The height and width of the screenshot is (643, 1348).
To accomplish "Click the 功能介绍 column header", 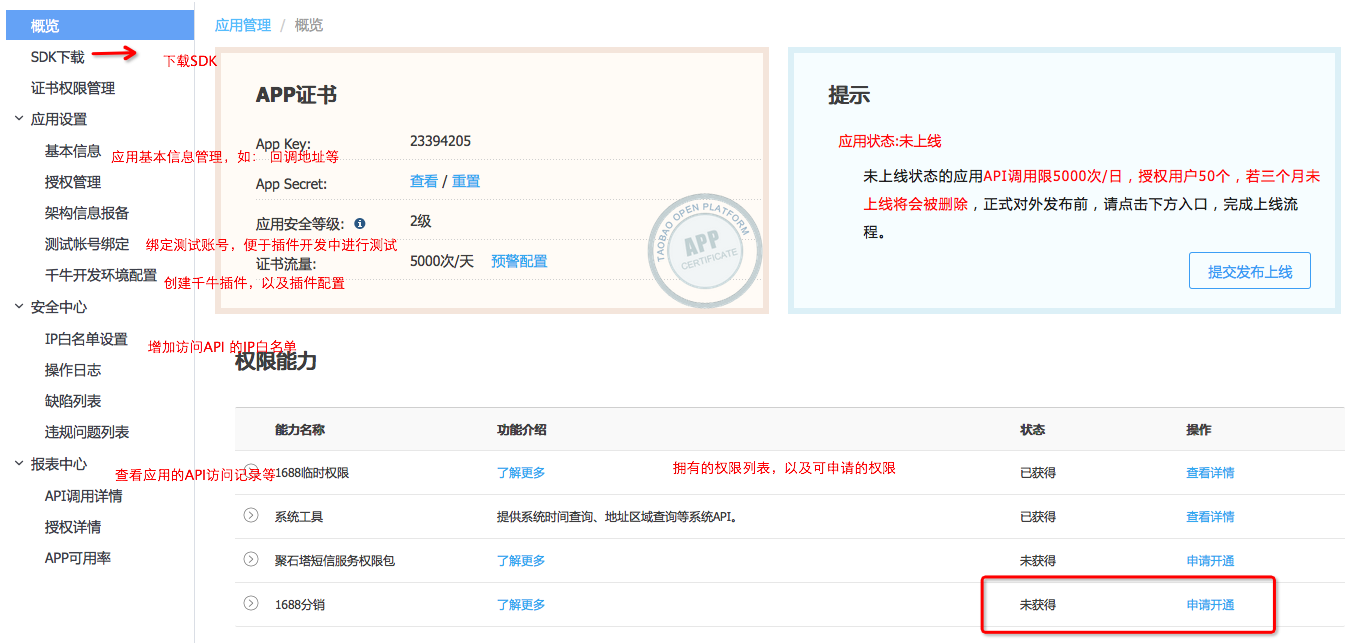I will (x=521, y=430).
